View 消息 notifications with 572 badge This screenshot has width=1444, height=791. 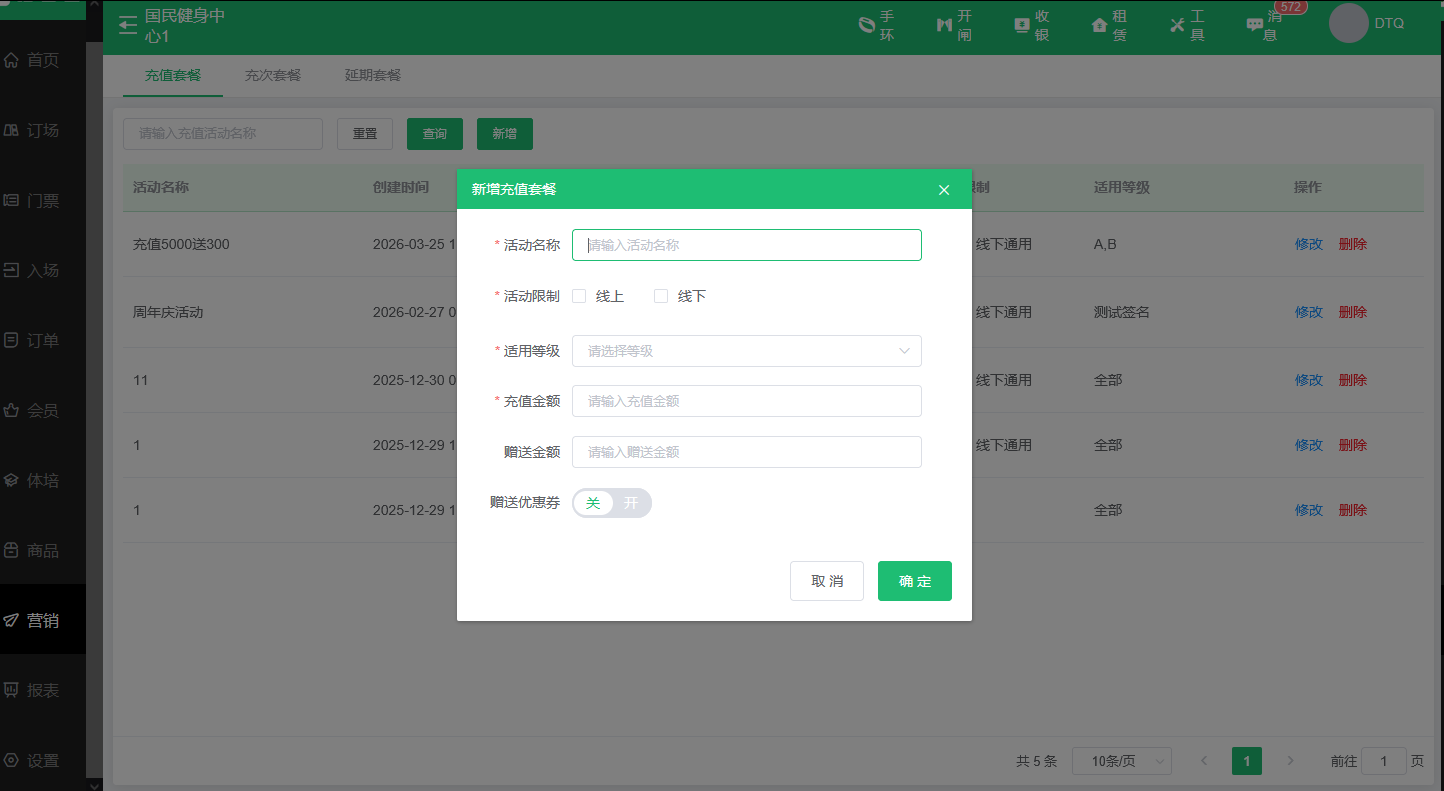[x=1261, y=25]
